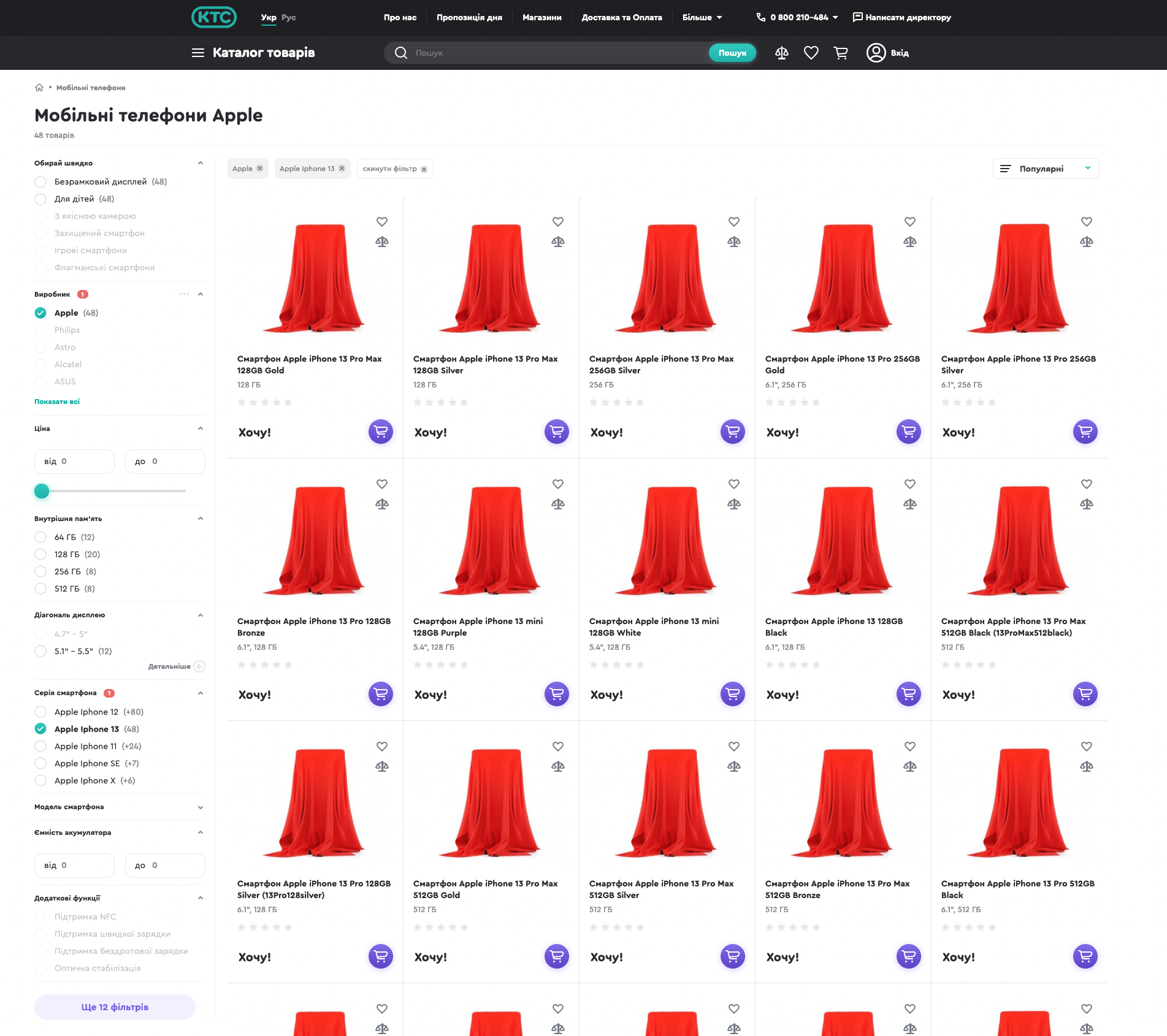Enable the 128 ГБ memory filter
1167x1036 pixels.
pos(40,554)
